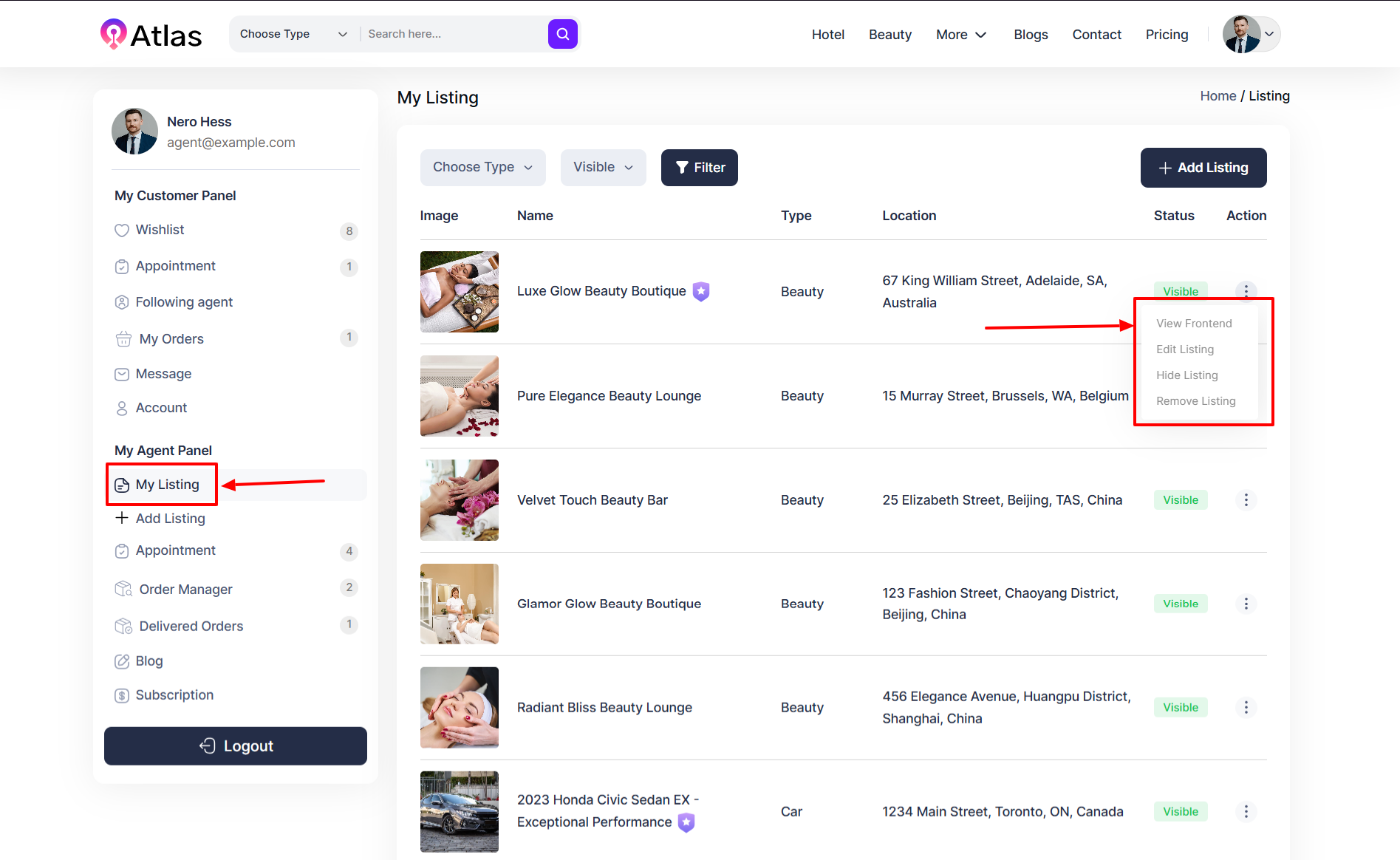Click the Visible status badge for Velvet Touch
The height and width of the screenshot is (860, 1400).
1180,500
